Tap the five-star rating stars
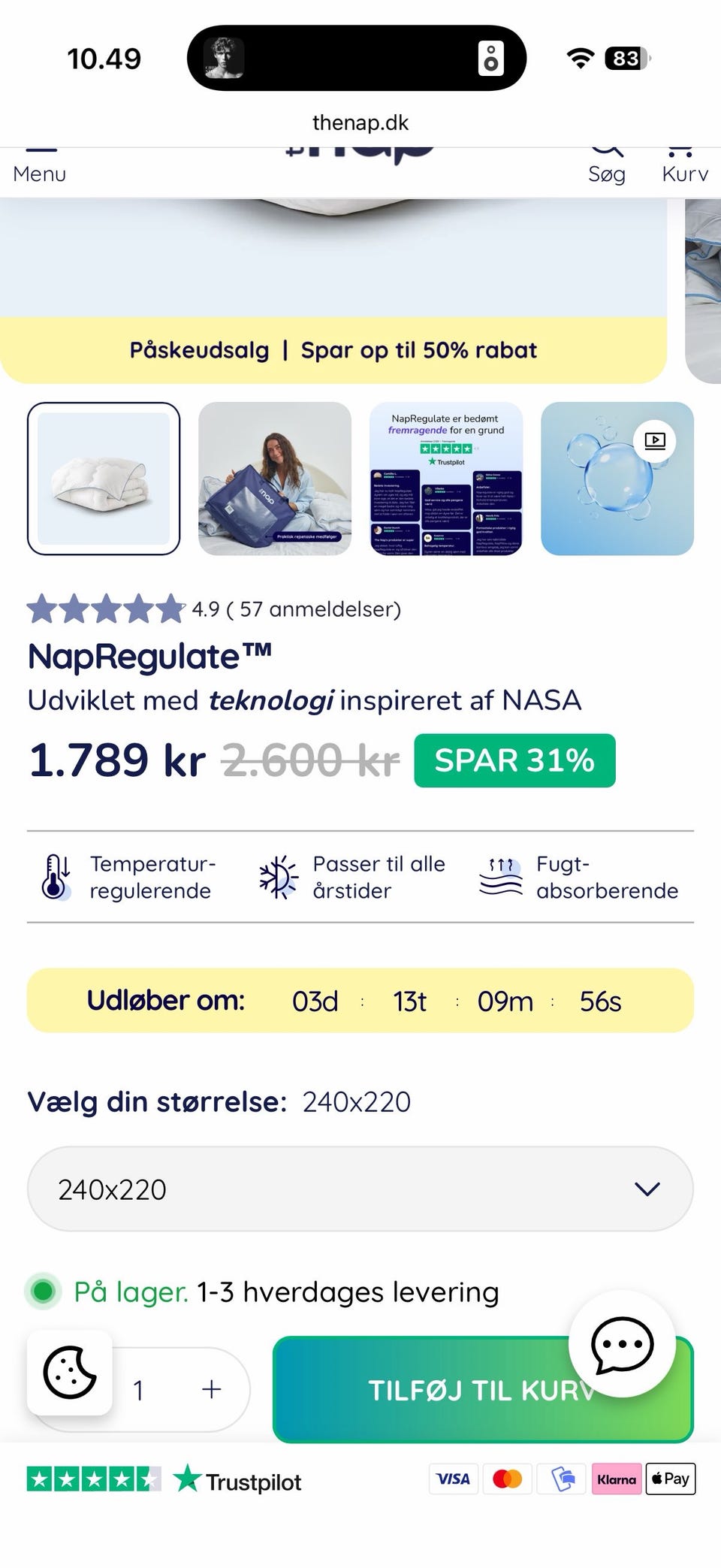721x1568 pixels. tap(105, 609)
